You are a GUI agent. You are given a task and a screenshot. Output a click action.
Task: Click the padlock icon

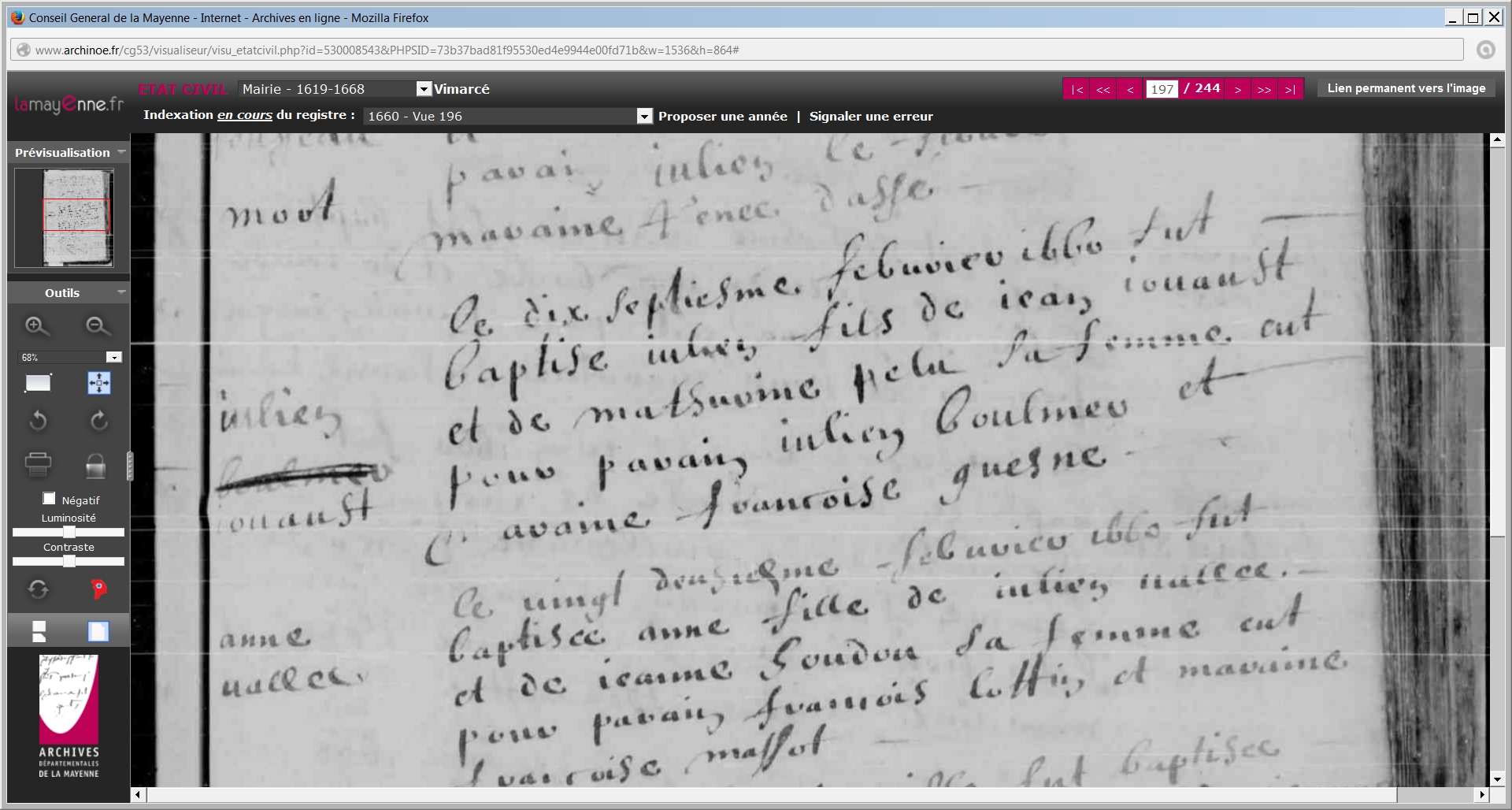tap(95, 466)
